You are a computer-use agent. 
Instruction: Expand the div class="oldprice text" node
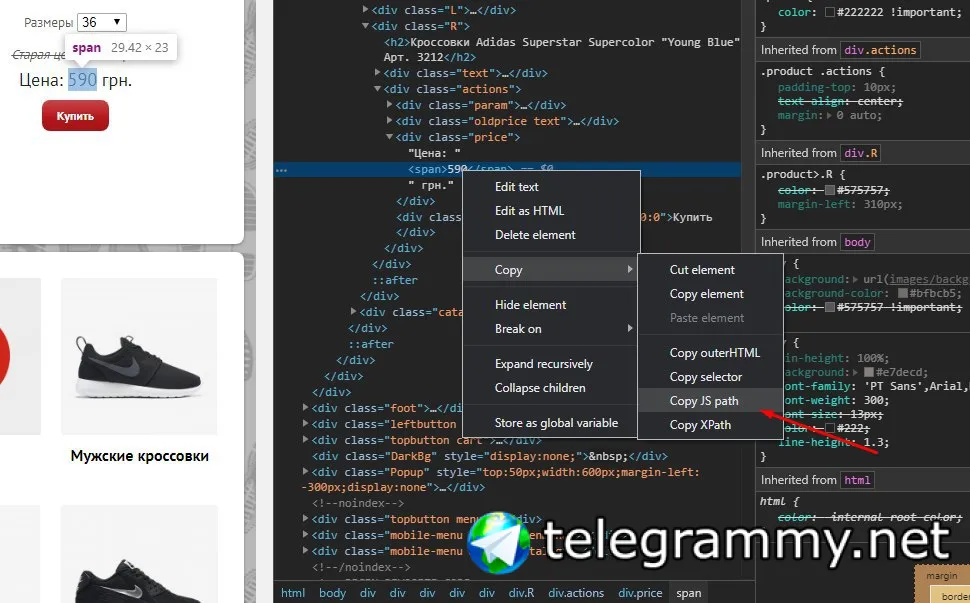390,121
